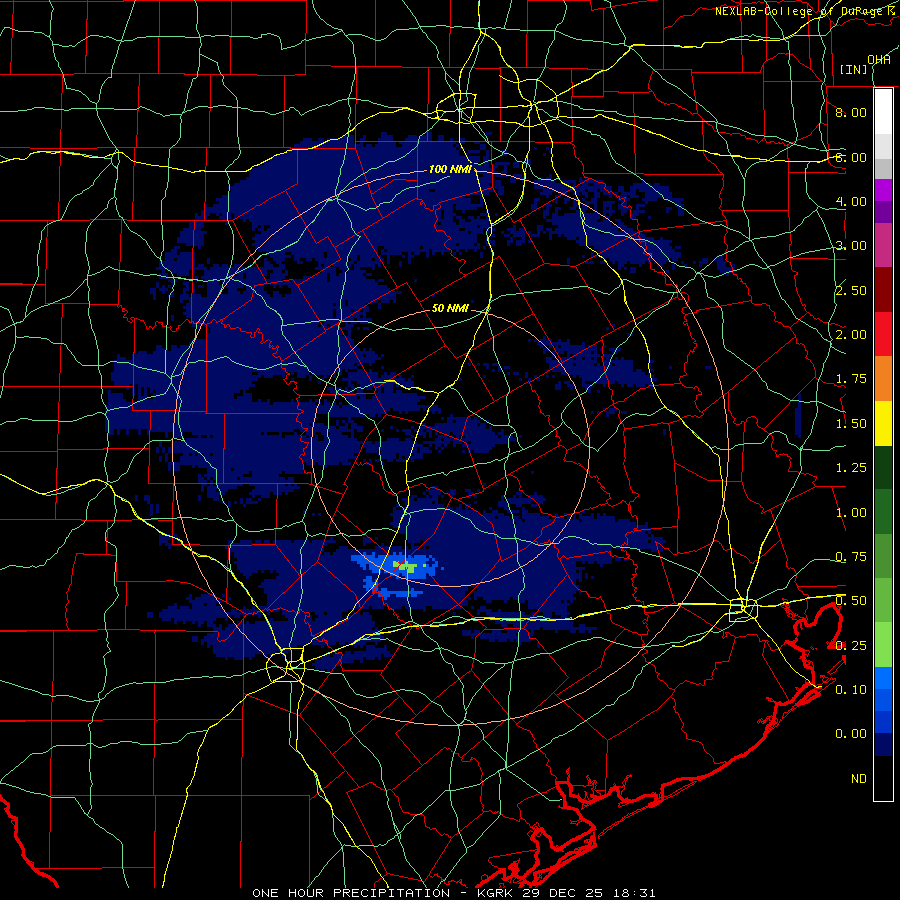
Task: Click the OHA product code label
Action: coord(879,60)
